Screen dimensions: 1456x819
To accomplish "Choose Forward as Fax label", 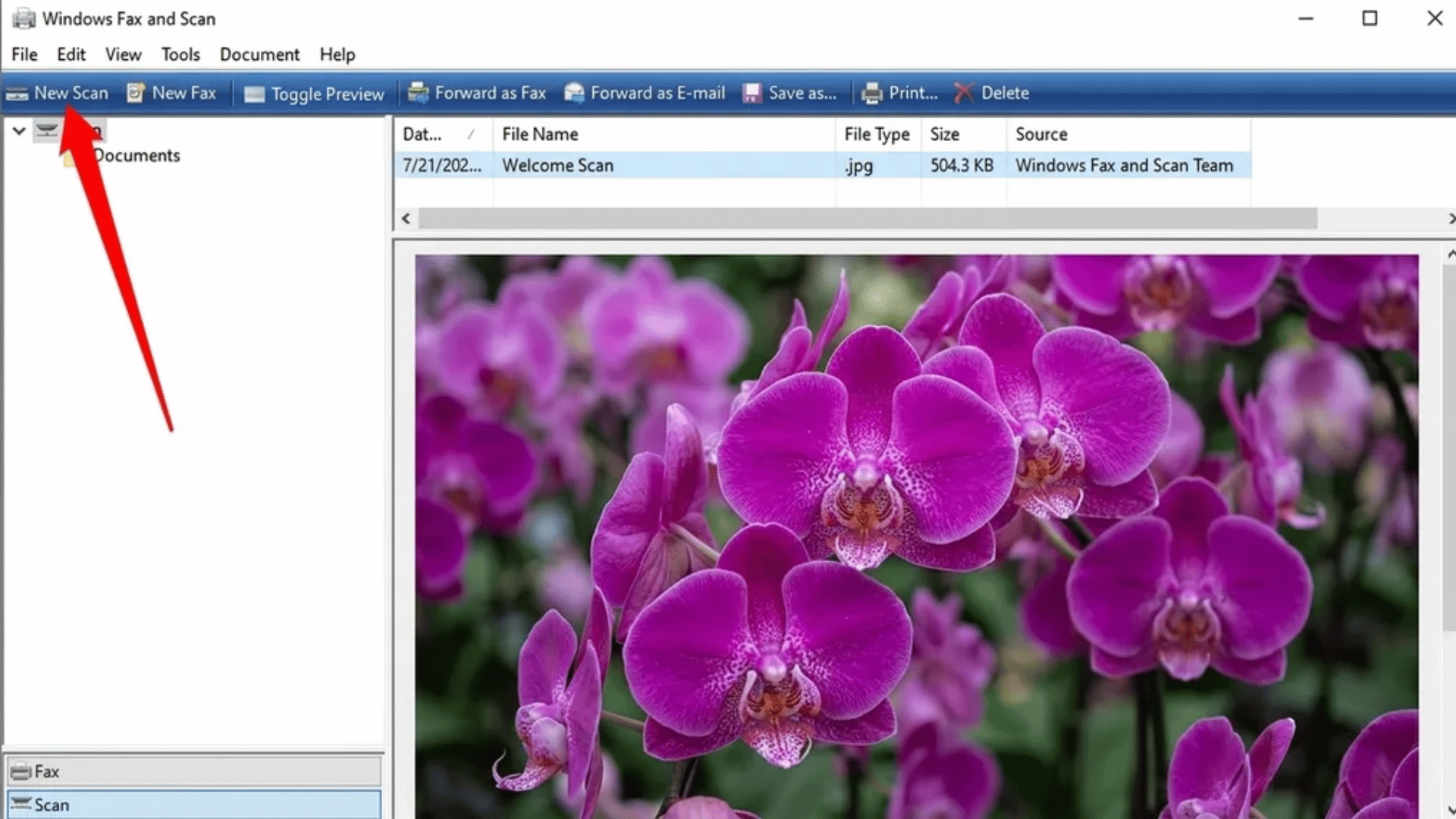I will coord(491,93).
